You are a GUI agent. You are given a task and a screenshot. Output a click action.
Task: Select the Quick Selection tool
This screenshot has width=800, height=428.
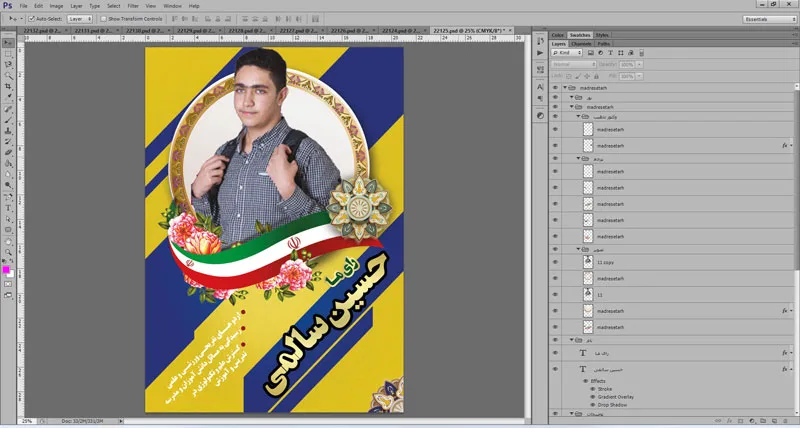(8, 75)
